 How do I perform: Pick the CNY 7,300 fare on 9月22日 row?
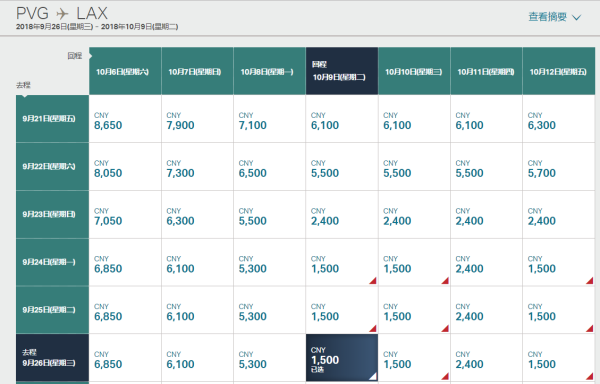[197, 166]
